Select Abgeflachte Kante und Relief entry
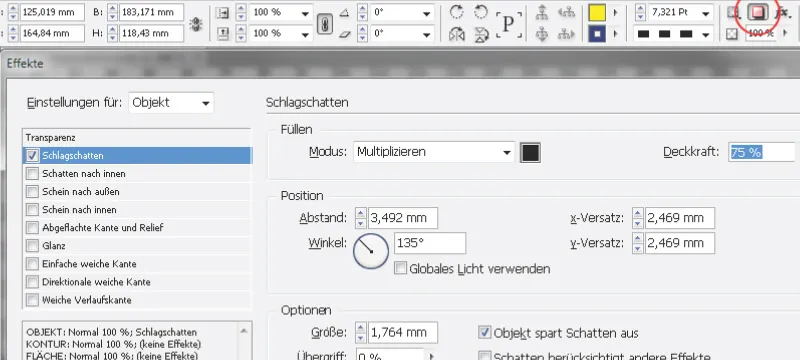This screenshot has width=800, height=360. click(137, 227)
